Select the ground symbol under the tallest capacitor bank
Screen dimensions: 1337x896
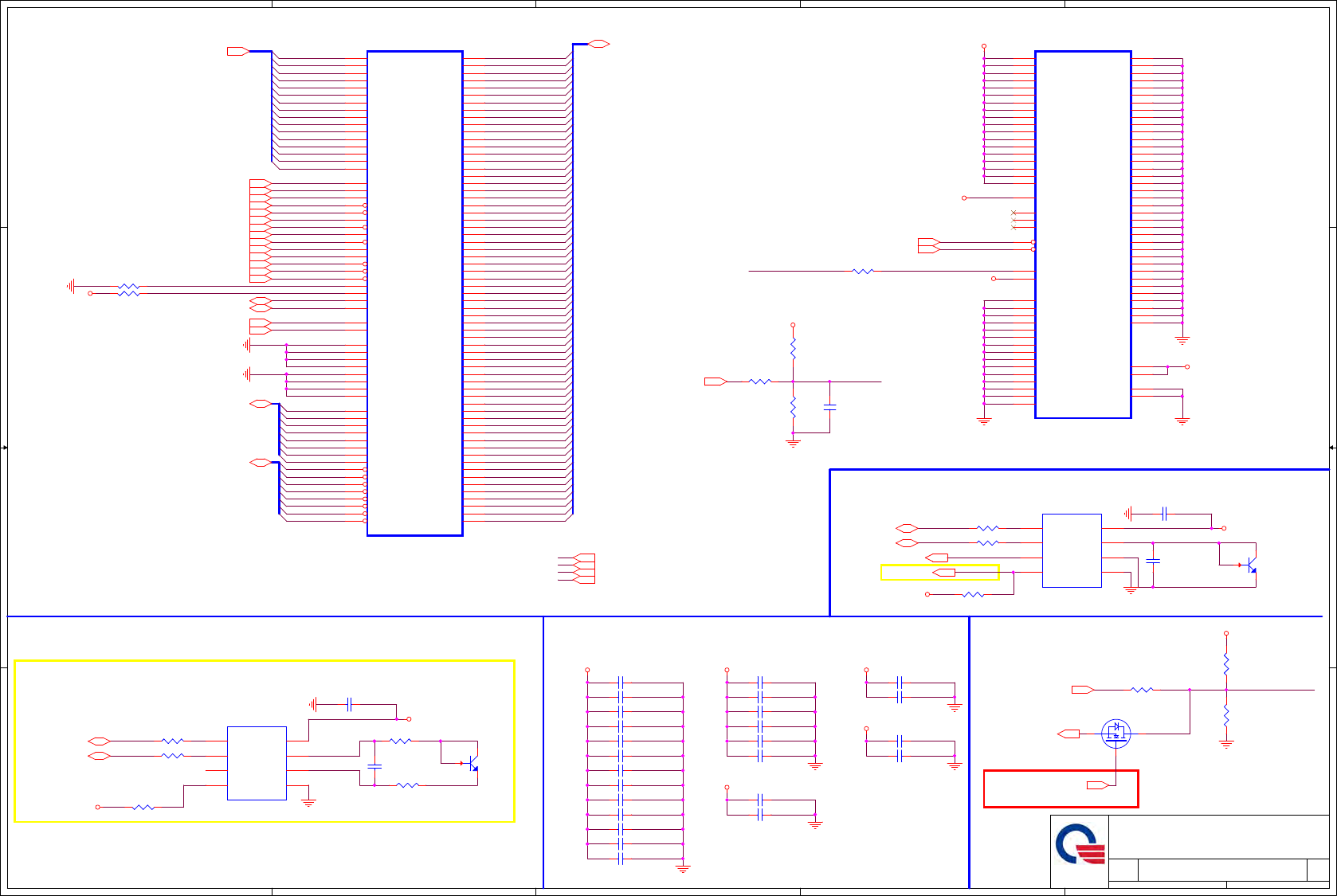pos(683,869)
